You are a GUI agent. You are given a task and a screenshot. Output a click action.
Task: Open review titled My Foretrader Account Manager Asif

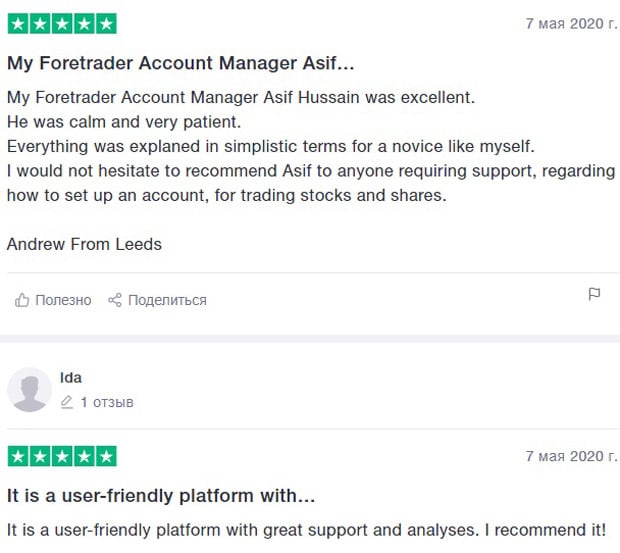181,63
